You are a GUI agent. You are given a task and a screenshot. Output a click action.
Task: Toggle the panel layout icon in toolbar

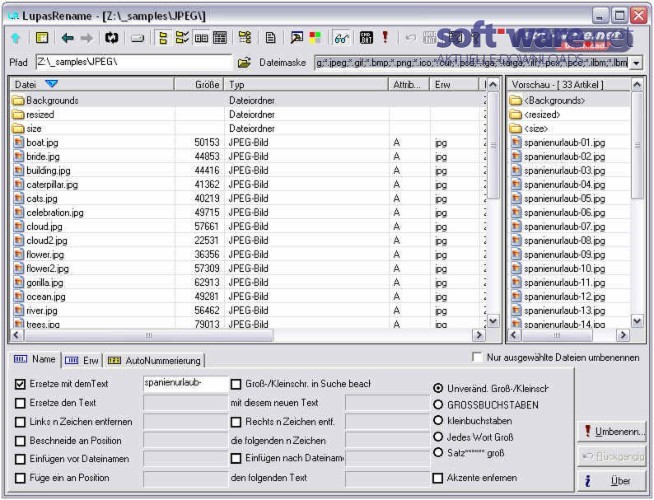click(42, 38)
